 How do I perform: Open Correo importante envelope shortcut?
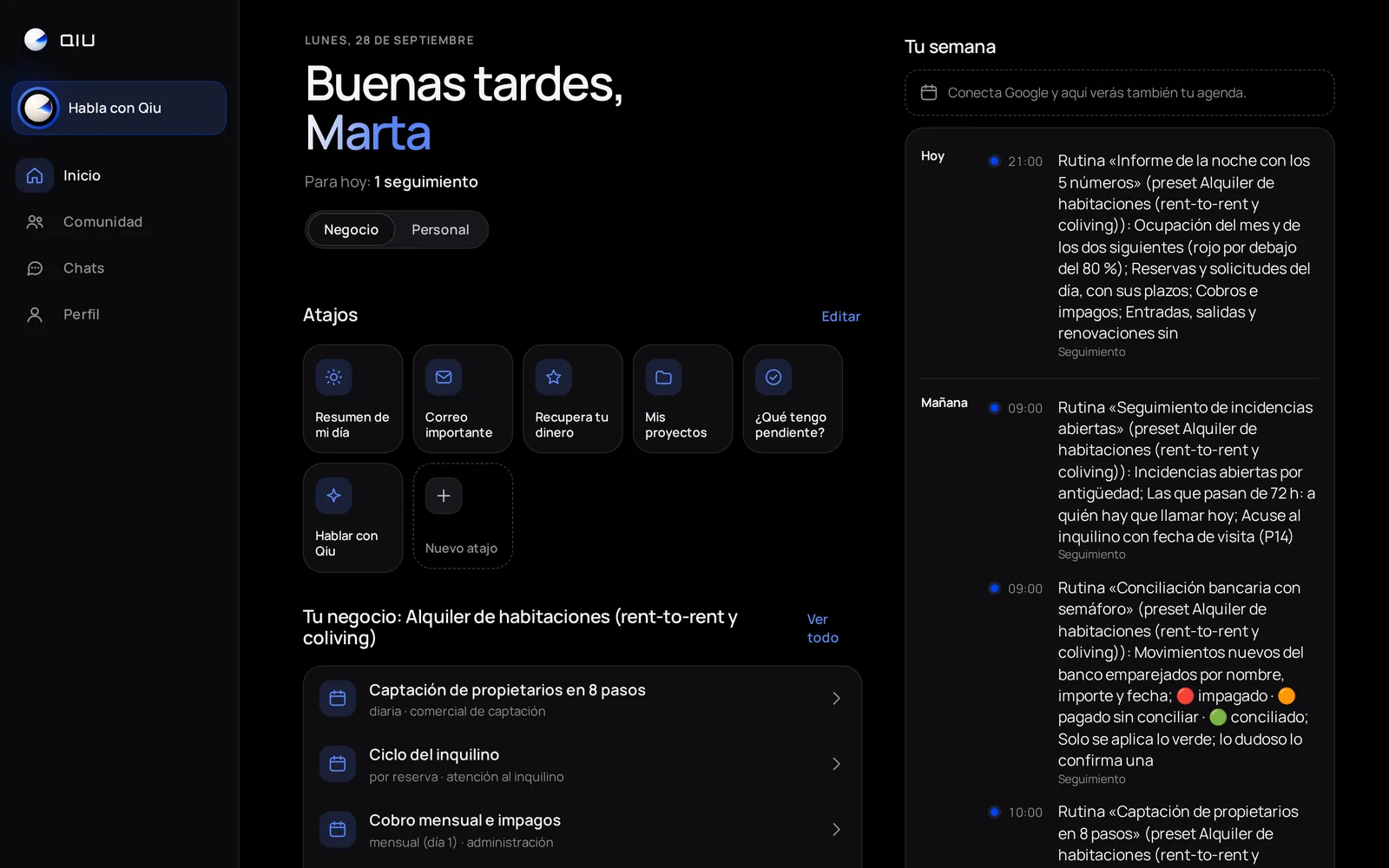pyautogui.click(x=463, y=398)
